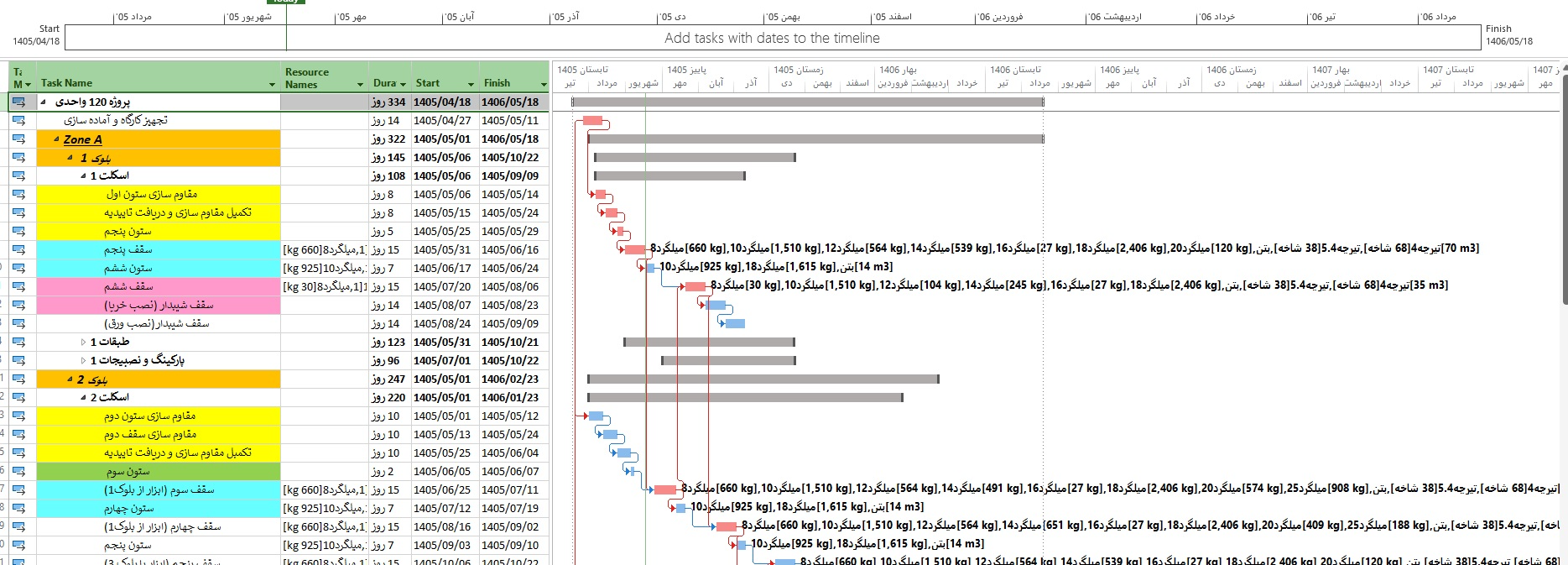Screen dimensions: 1568x565
Task: Click '1406 بهار' timescale header in Gantt
Action: click(898, 70)
